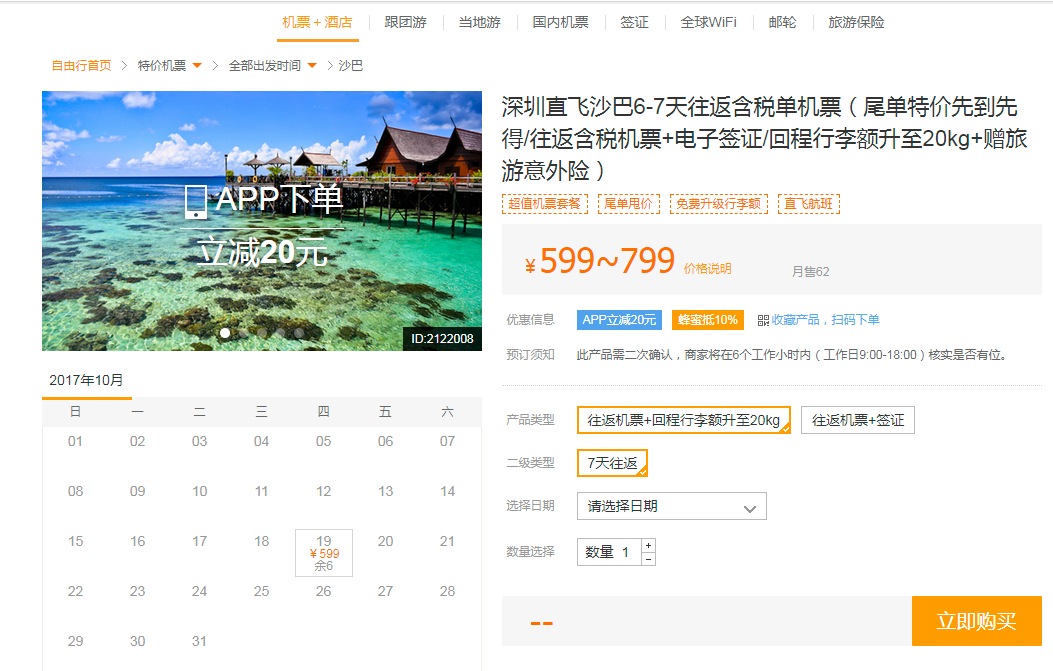Screen dimensions: 1053x671
Task: Select the first carousel dot indicator
Action: [225, 332]
